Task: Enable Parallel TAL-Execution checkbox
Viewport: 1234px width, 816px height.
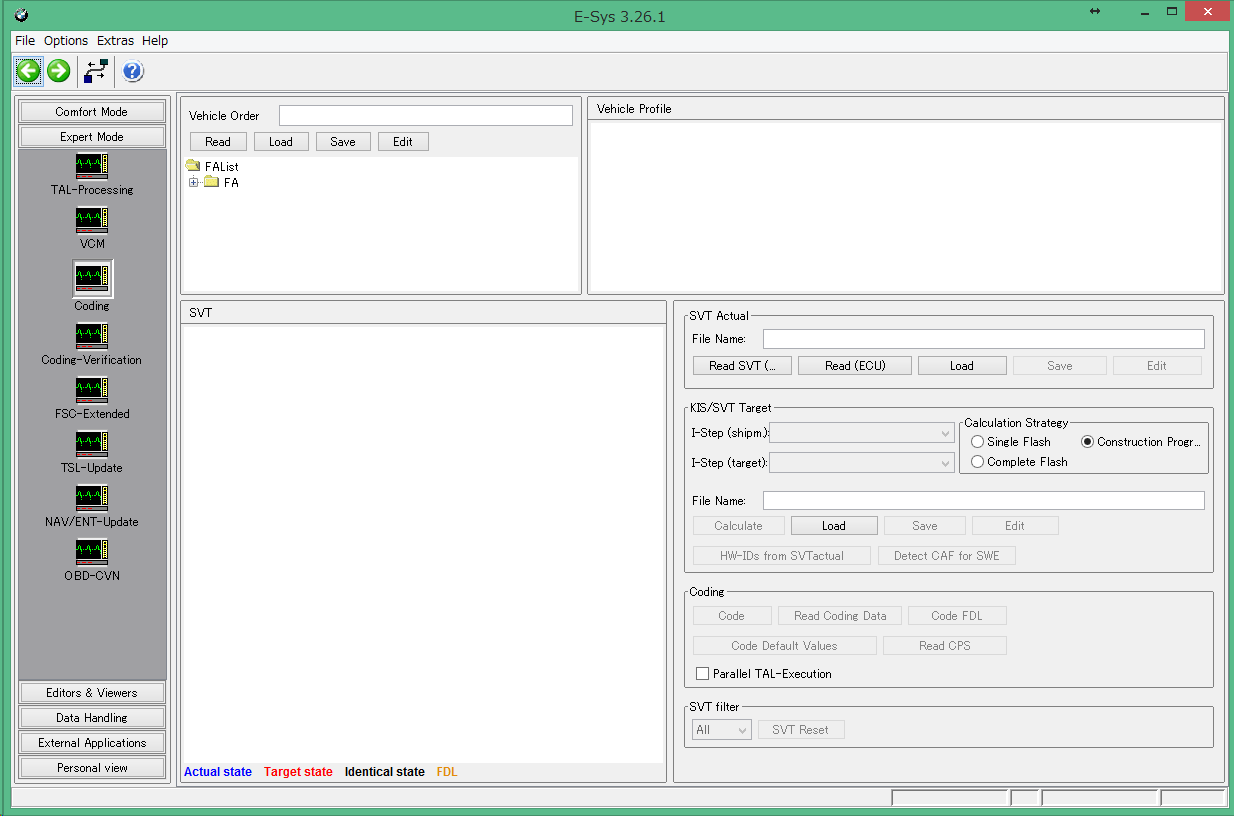Action: (x=702, y=673)
